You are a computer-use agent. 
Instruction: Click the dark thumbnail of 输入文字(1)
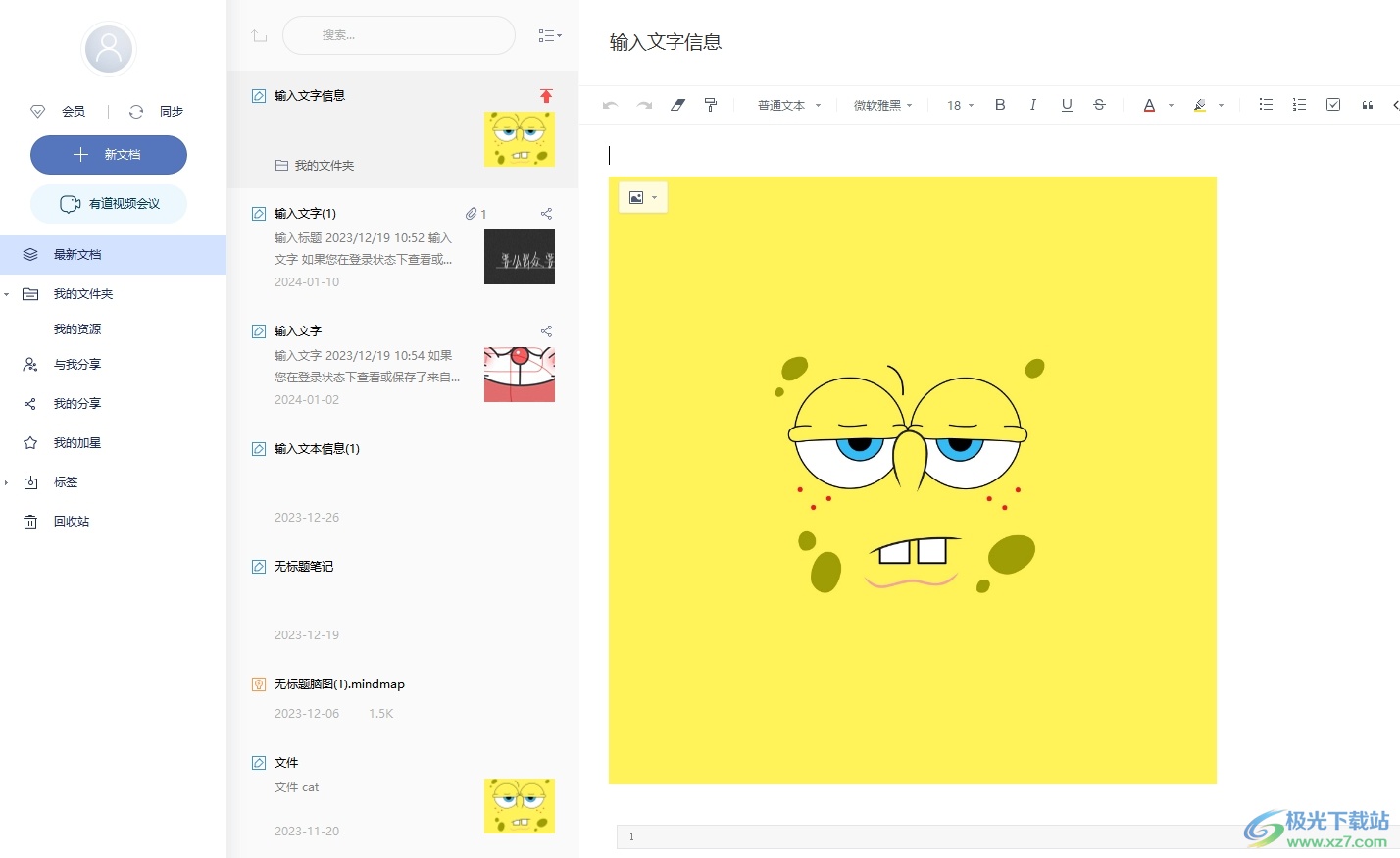pos(520,257)
